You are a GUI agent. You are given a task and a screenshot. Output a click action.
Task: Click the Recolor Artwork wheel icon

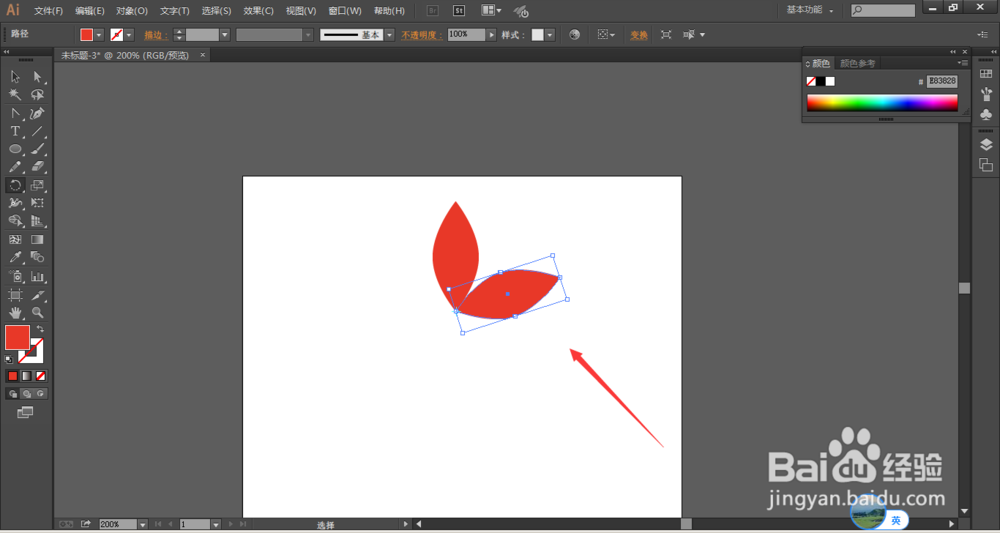click(x=575, y=35)
